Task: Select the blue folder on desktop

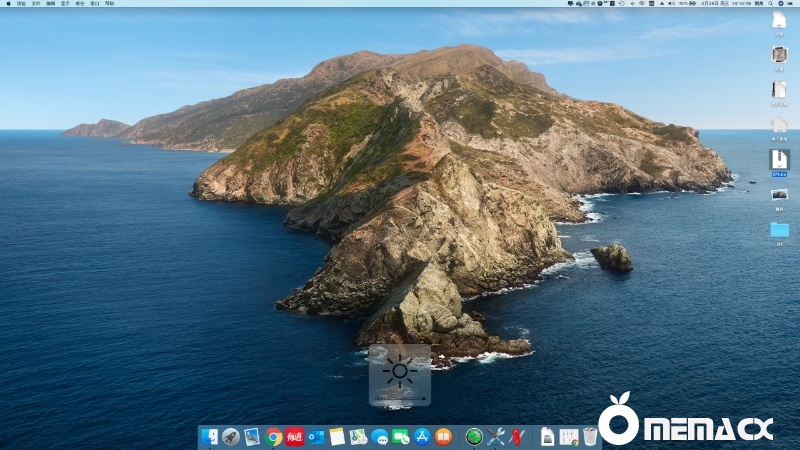Action: (779, 230)
